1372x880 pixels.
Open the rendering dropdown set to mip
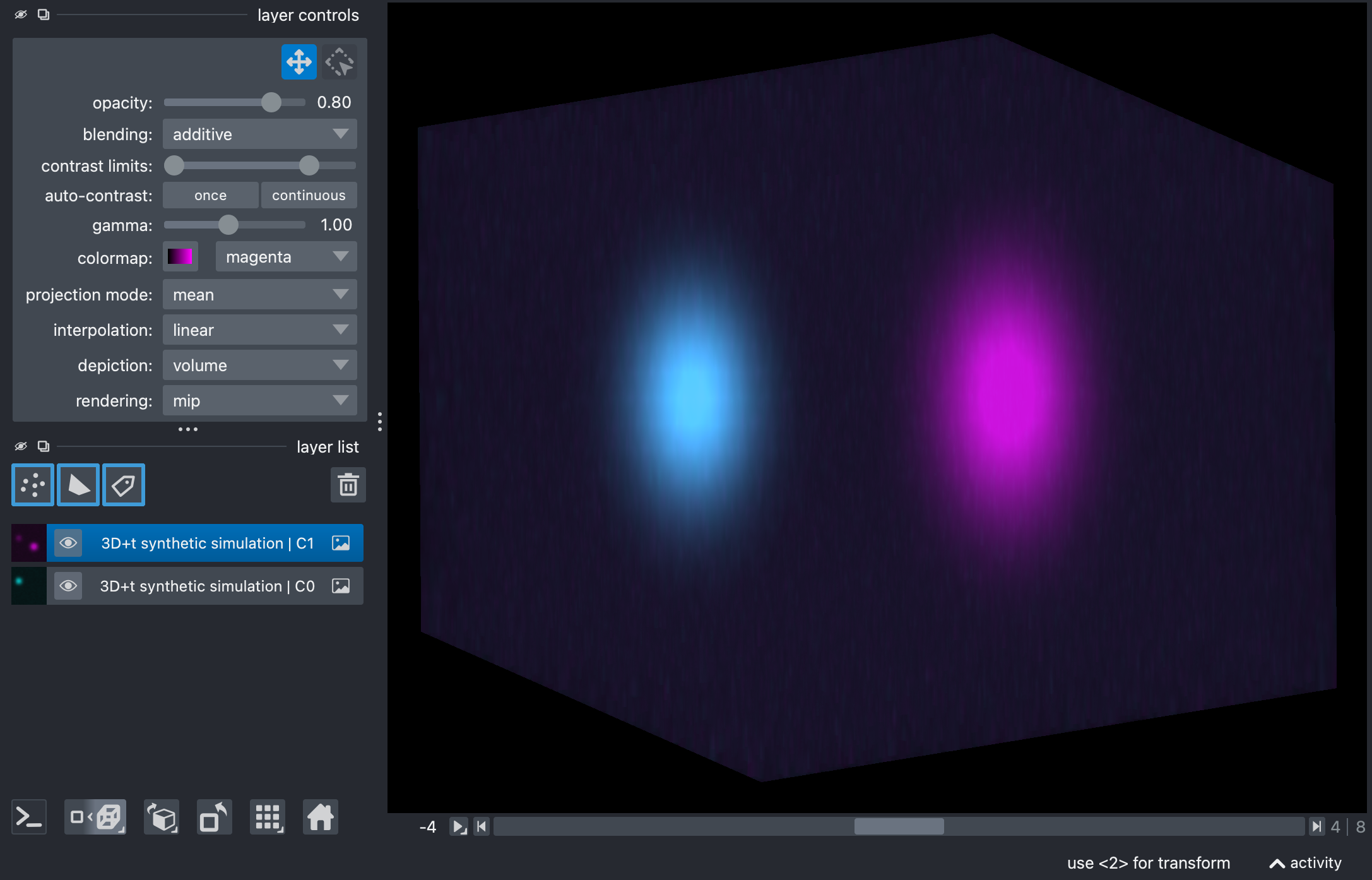(260, 400)
